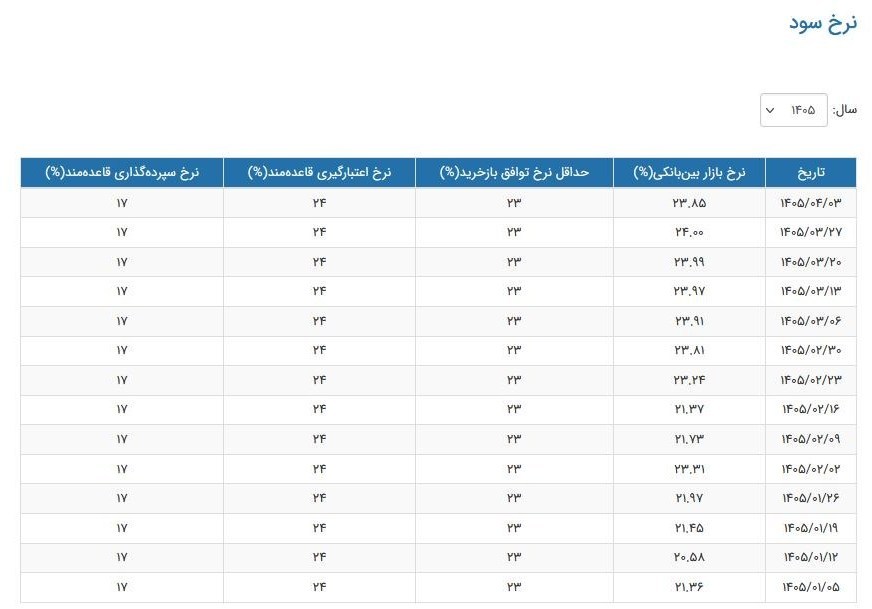Select date cell ۱۴۰۵/۰۱/۲۶

(810, 498)
